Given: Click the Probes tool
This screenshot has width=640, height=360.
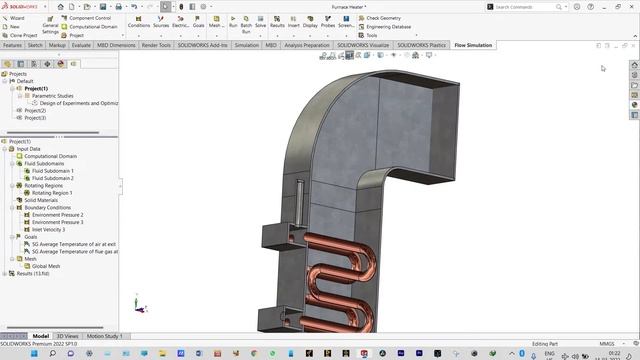Looking at the screenshot, I should point(328,22).
